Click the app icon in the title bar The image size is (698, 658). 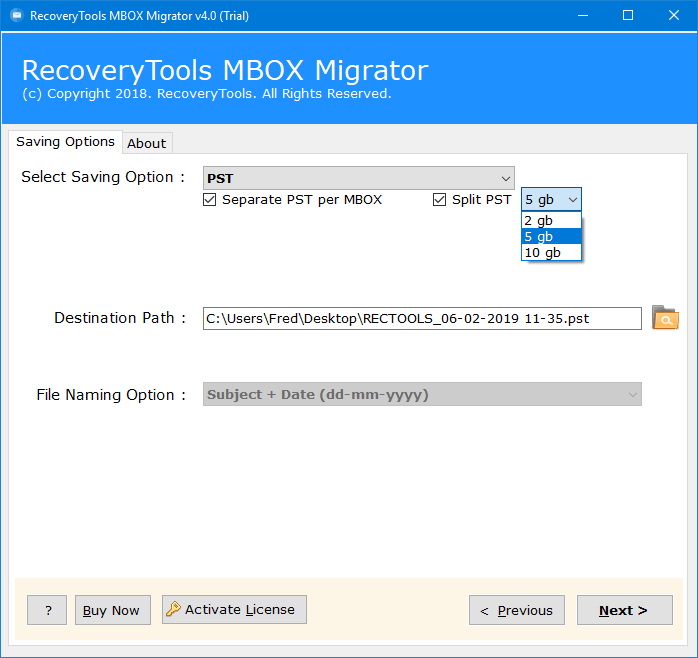15,15
